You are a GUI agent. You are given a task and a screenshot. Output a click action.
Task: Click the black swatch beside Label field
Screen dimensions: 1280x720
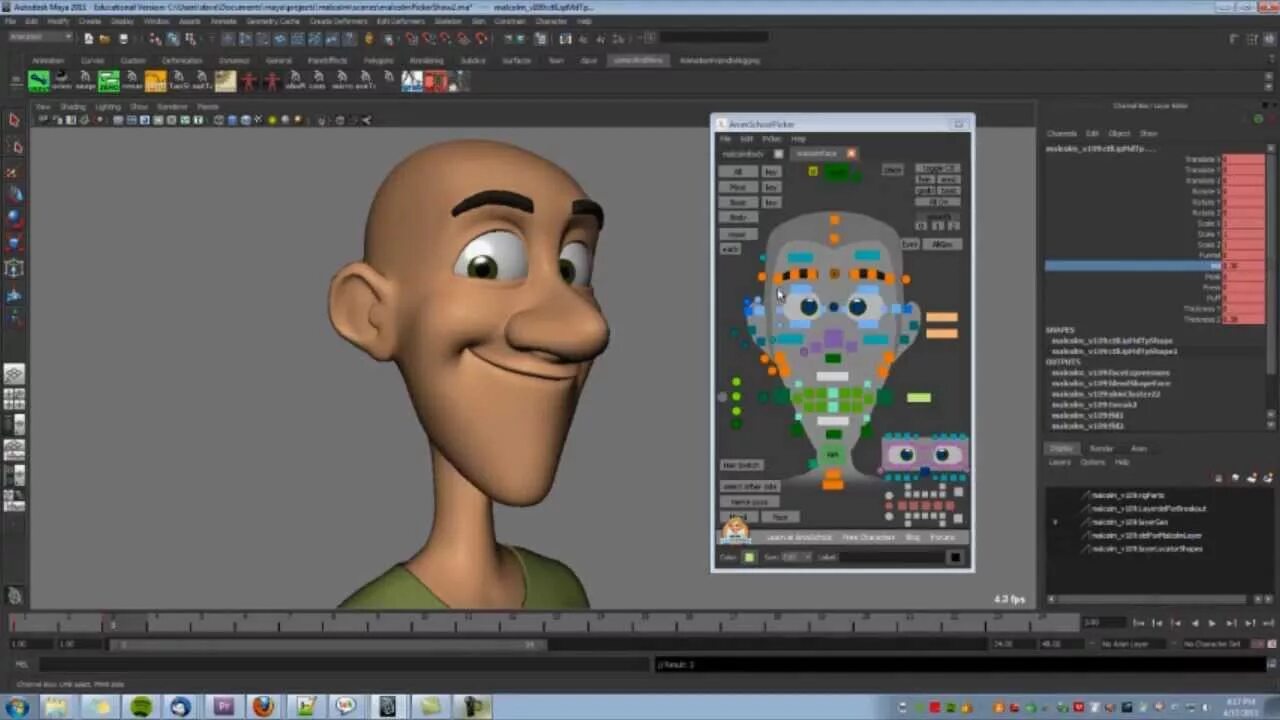click(955, 557)
